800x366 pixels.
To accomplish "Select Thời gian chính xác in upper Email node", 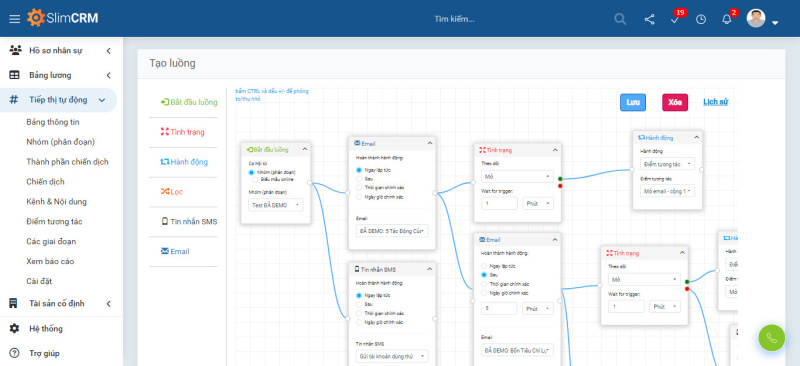I will (x=359, y=187).
